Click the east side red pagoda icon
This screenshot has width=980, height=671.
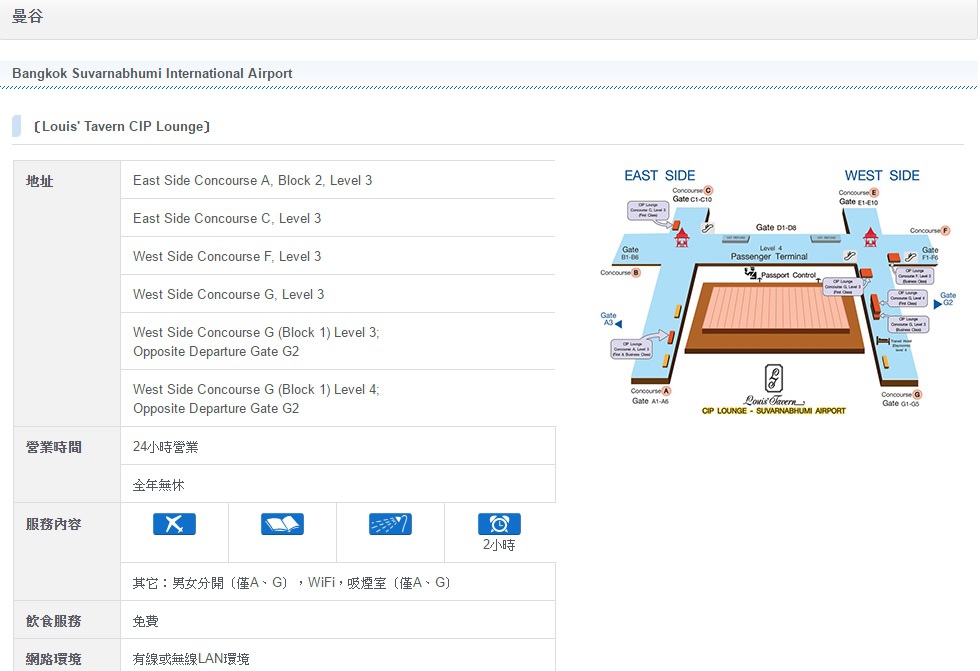(682, 237)
